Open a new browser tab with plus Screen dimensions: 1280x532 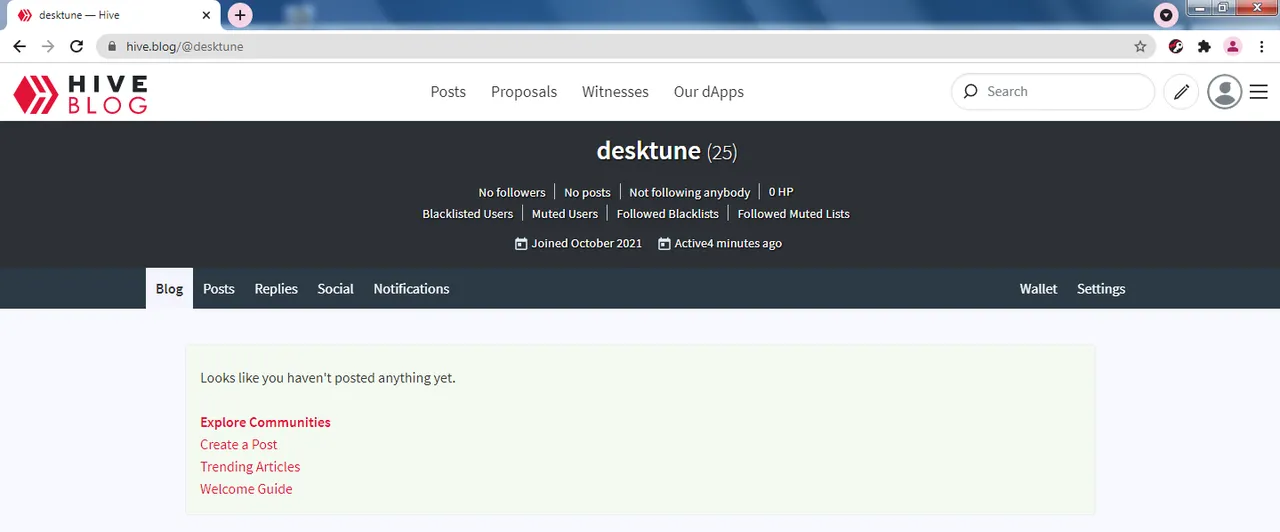[x=240, y=15]
